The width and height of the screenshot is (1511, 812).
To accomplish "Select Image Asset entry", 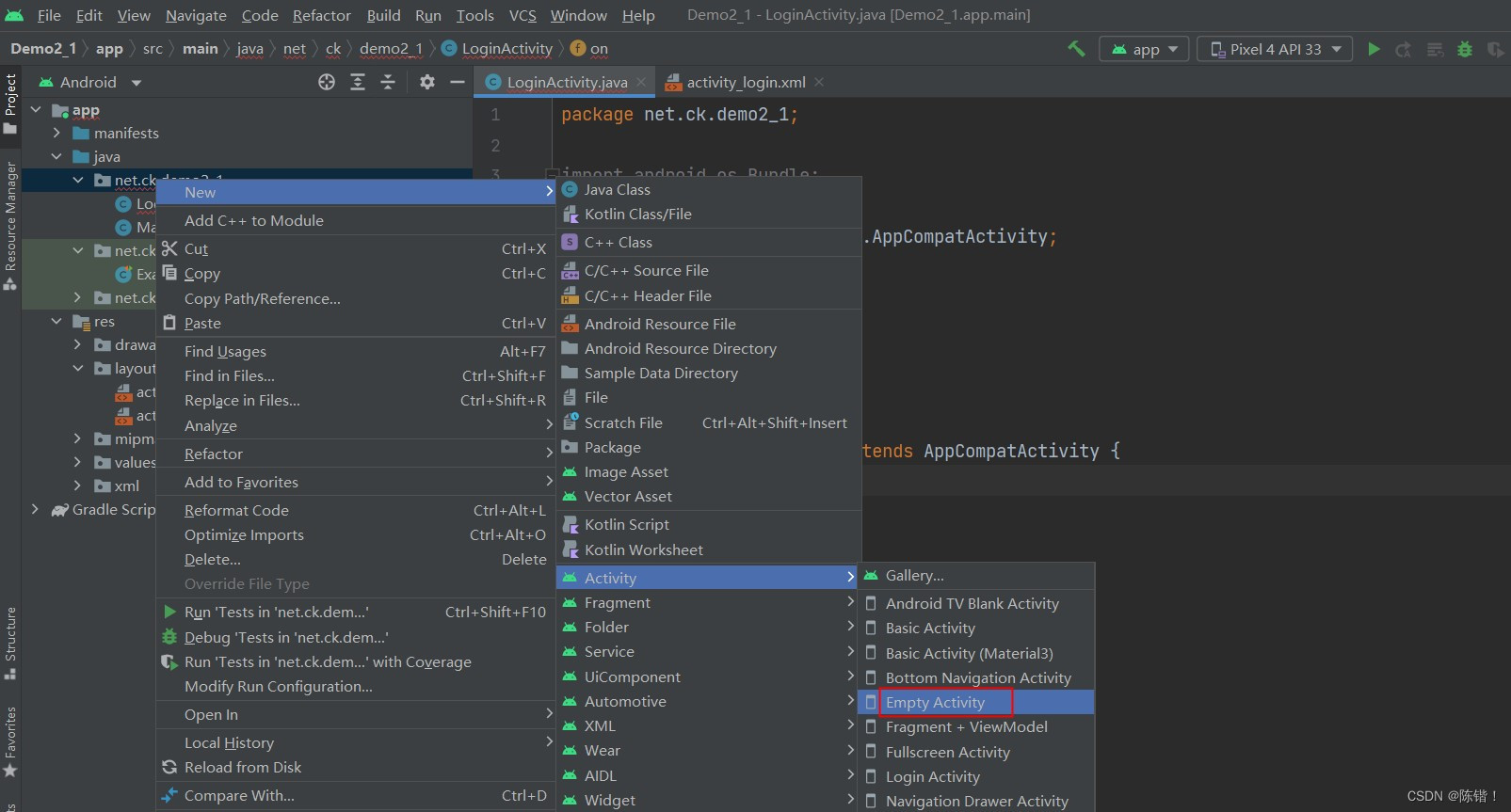I will (x=709, y=471).
